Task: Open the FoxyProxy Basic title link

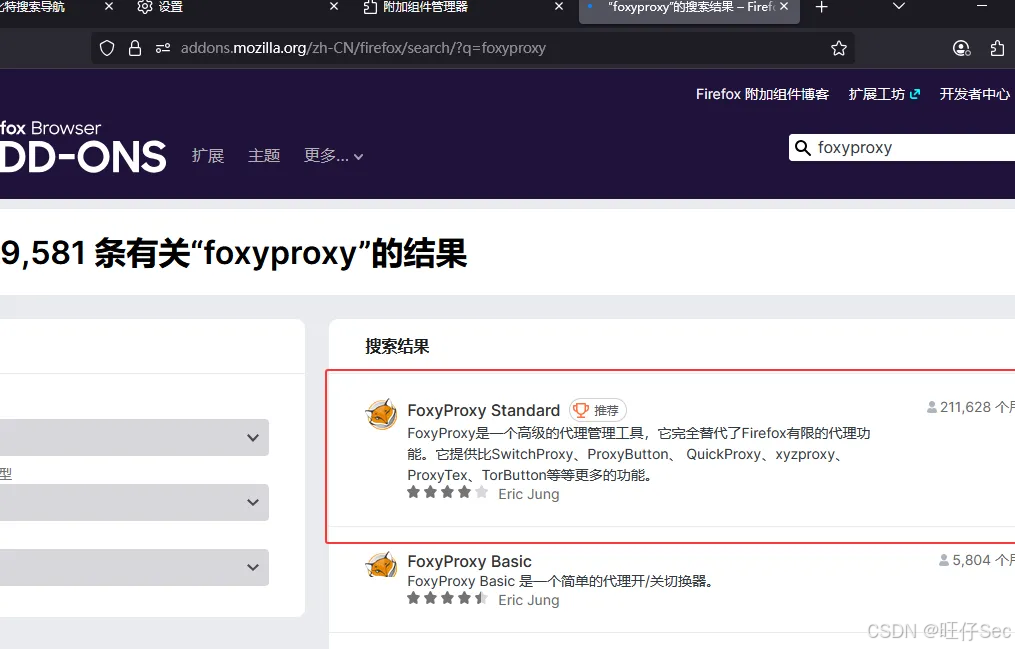Action: [469, 561]
